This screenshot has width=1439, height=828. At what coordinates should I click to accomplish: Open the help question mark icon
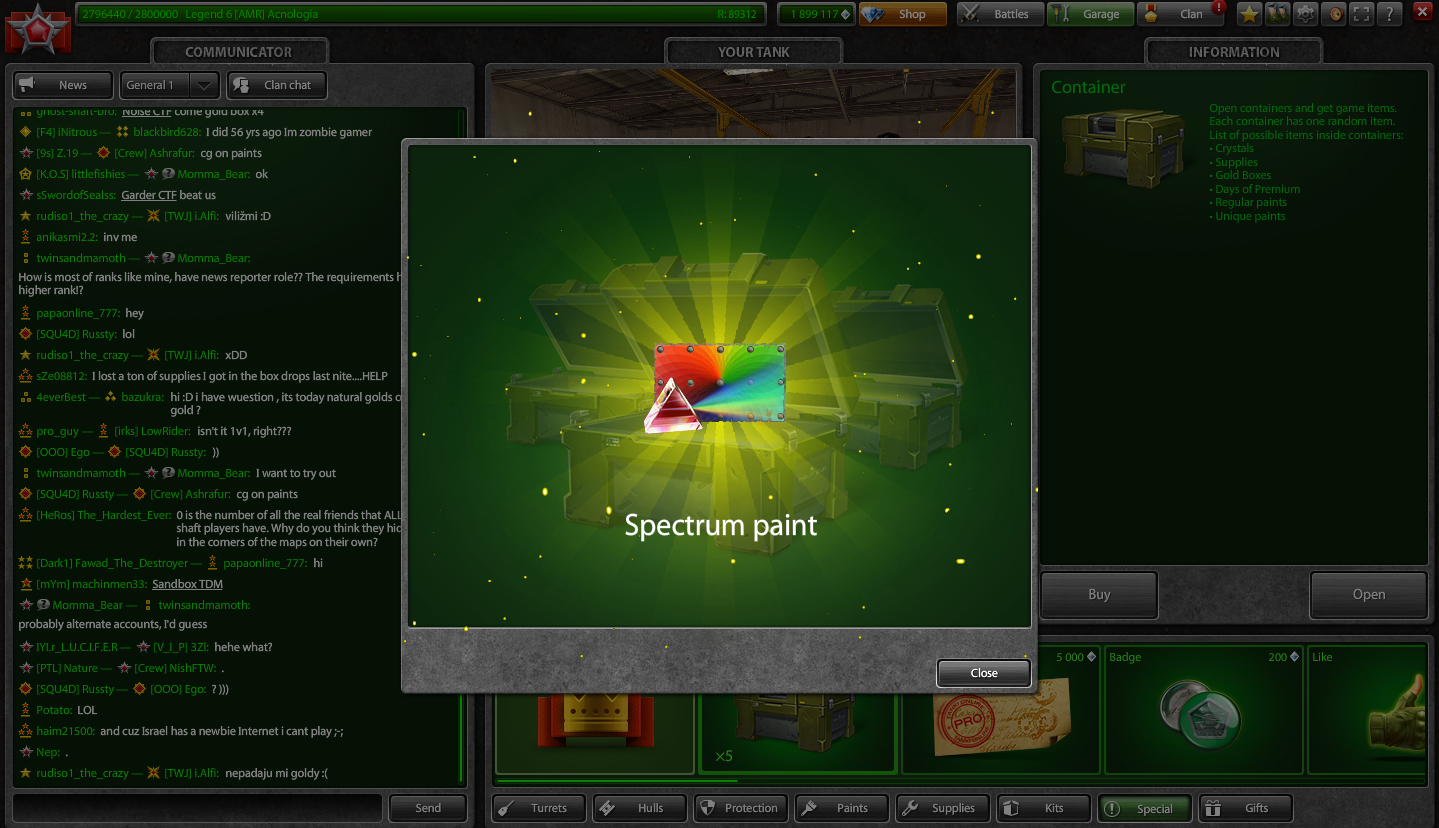coord(1389,14)
